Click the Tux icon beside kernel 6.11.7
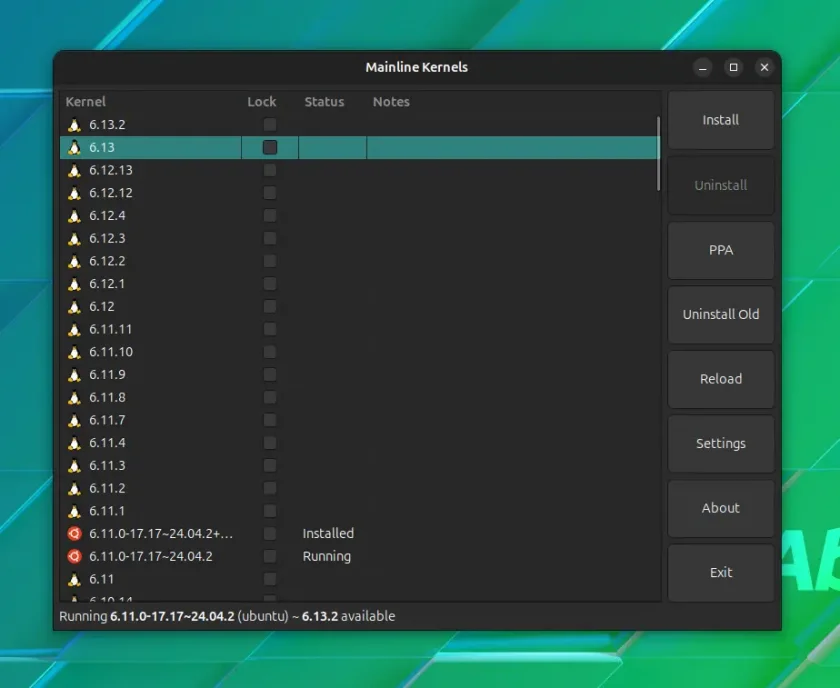The width and height of the screenshot is (840, 688). tap(74, 420)
